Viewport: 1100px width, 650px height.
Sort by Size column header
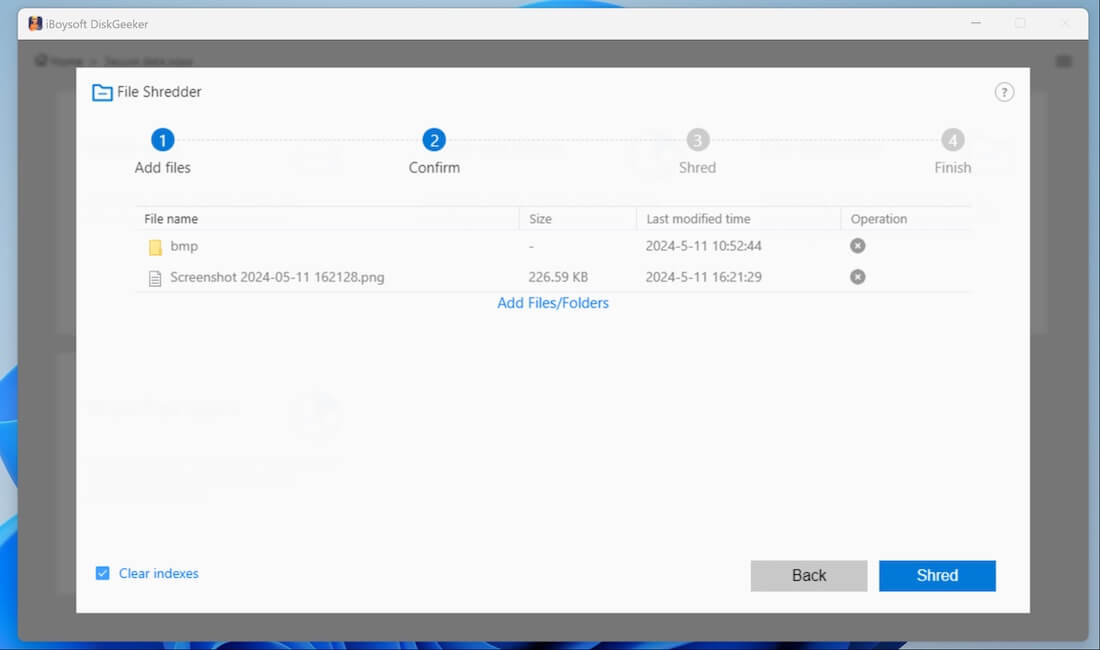(x=540, y=219)
